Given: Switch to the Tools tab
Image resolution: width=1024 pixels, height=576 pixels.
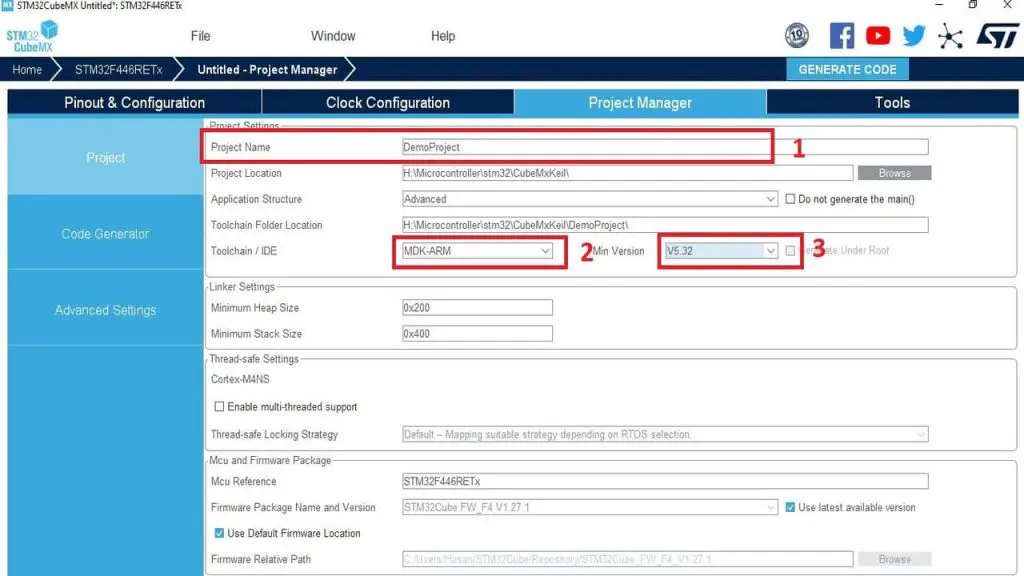Looking at the screenshot, I should 892,103.
